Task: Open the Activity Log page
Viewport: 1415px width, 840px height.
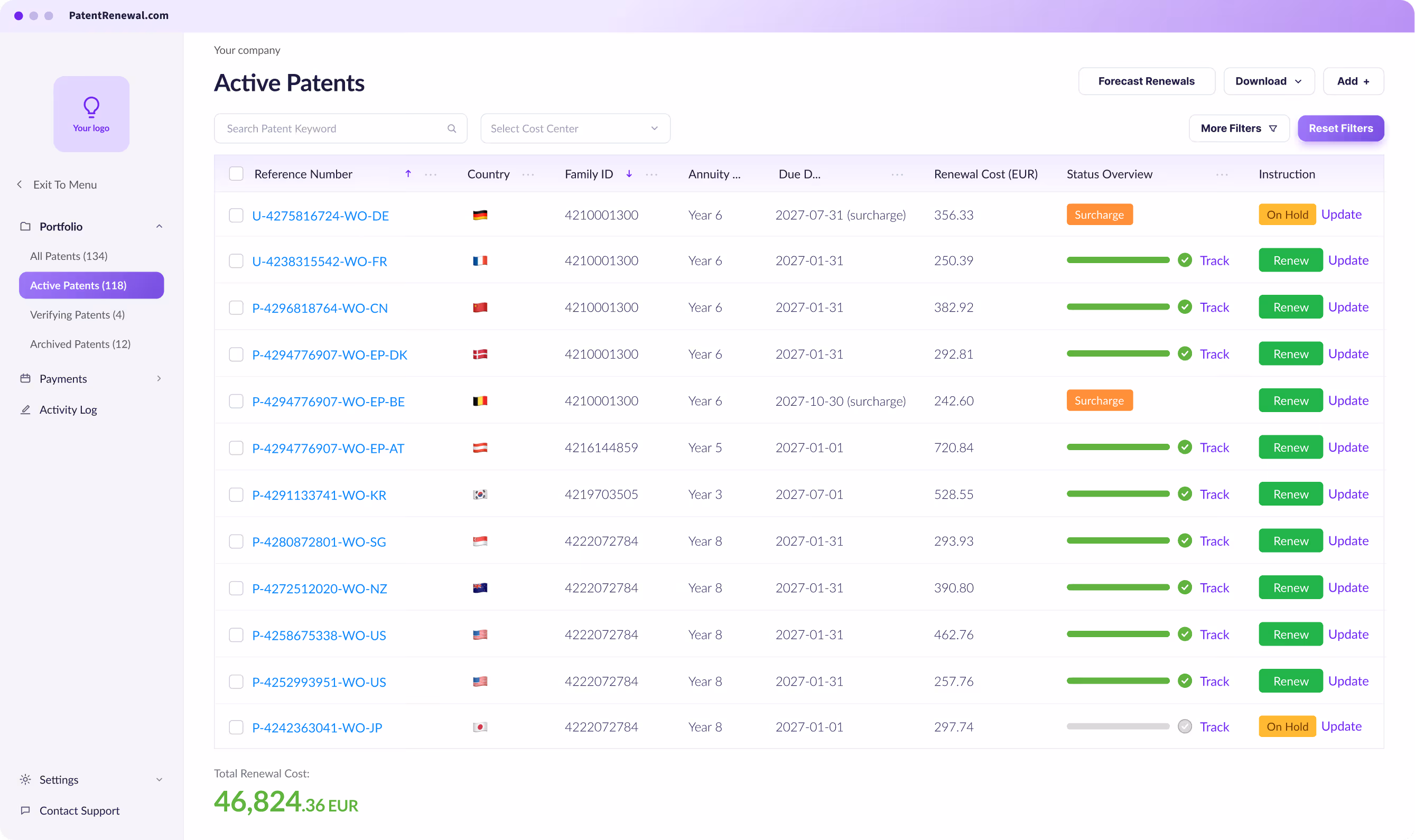Action: 68,409
